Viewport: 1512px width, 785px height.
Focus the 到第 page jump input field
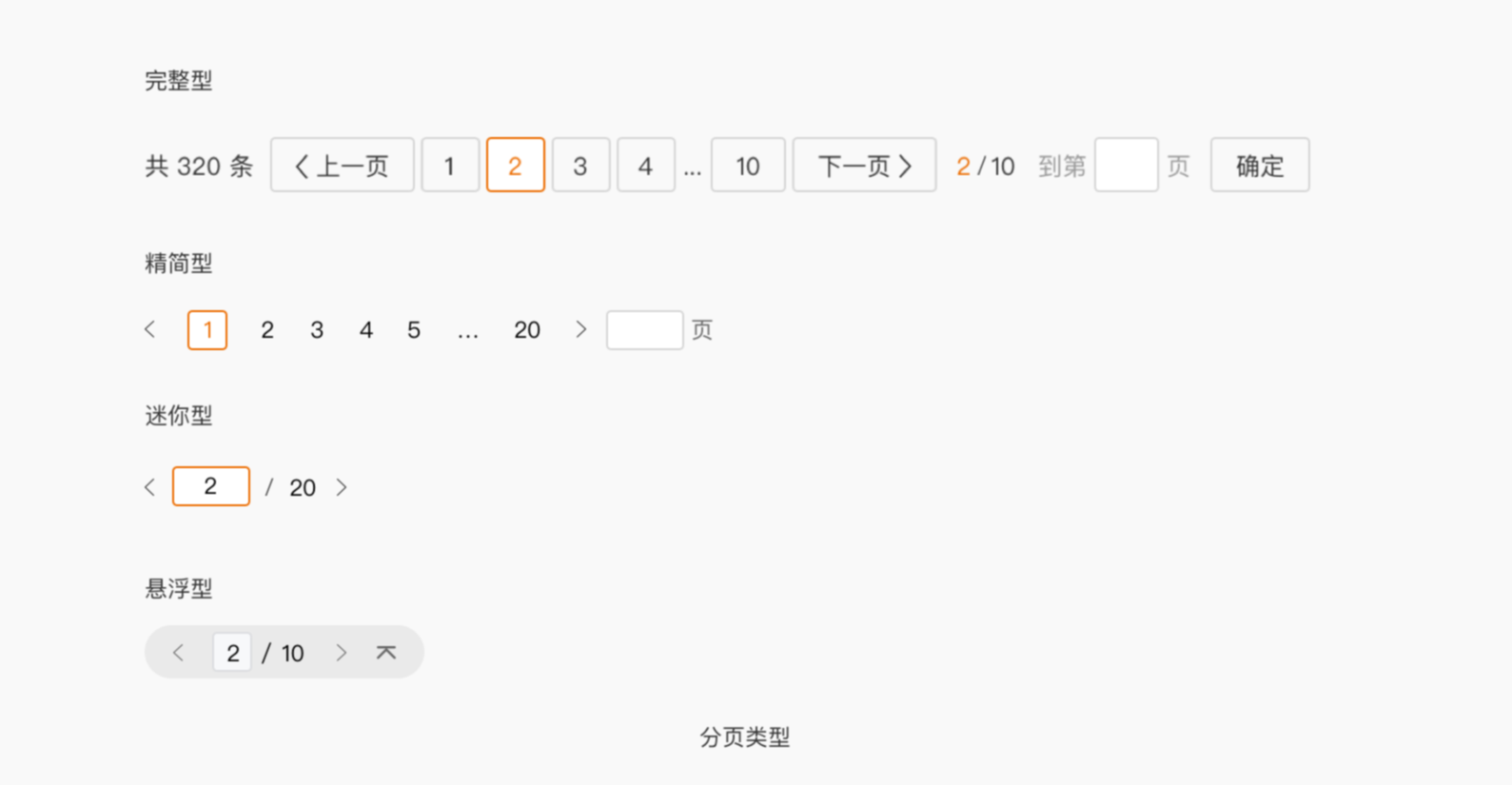(x=1126, y=166)
